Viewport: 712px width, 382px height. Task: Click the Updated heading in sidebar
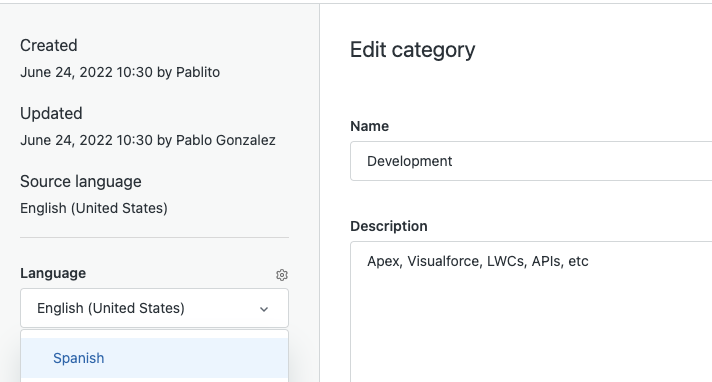coord(51,114)
